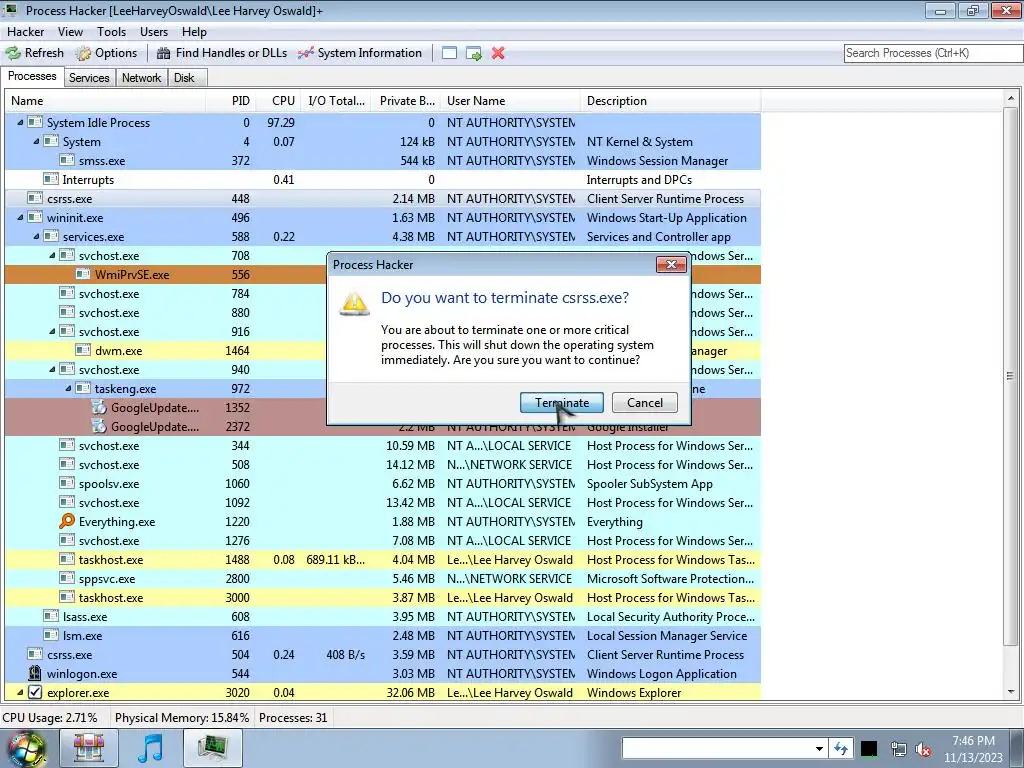Open the Hacker menu
This screenshot has width=1024, height=768.
point(25,31)
